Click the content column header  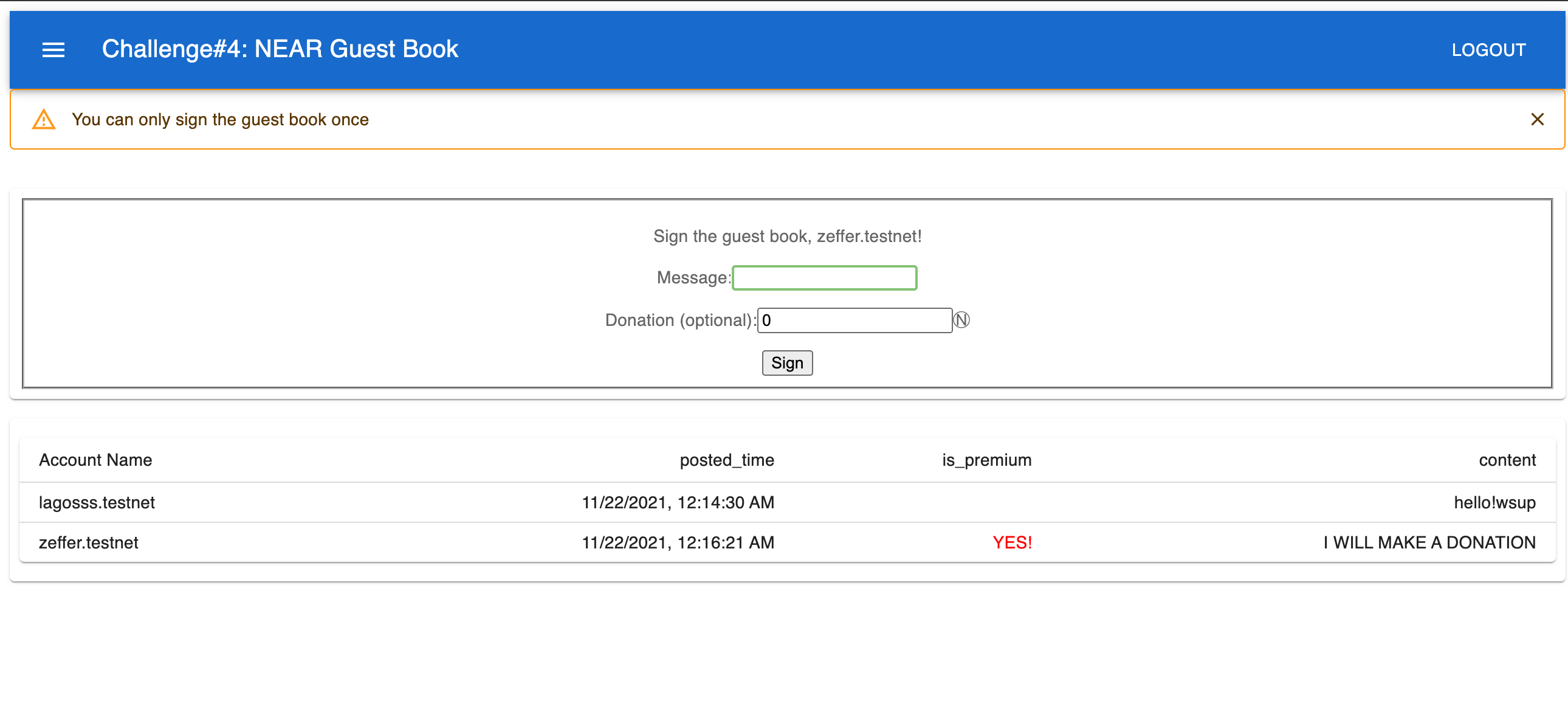[x=1507, y=460]
